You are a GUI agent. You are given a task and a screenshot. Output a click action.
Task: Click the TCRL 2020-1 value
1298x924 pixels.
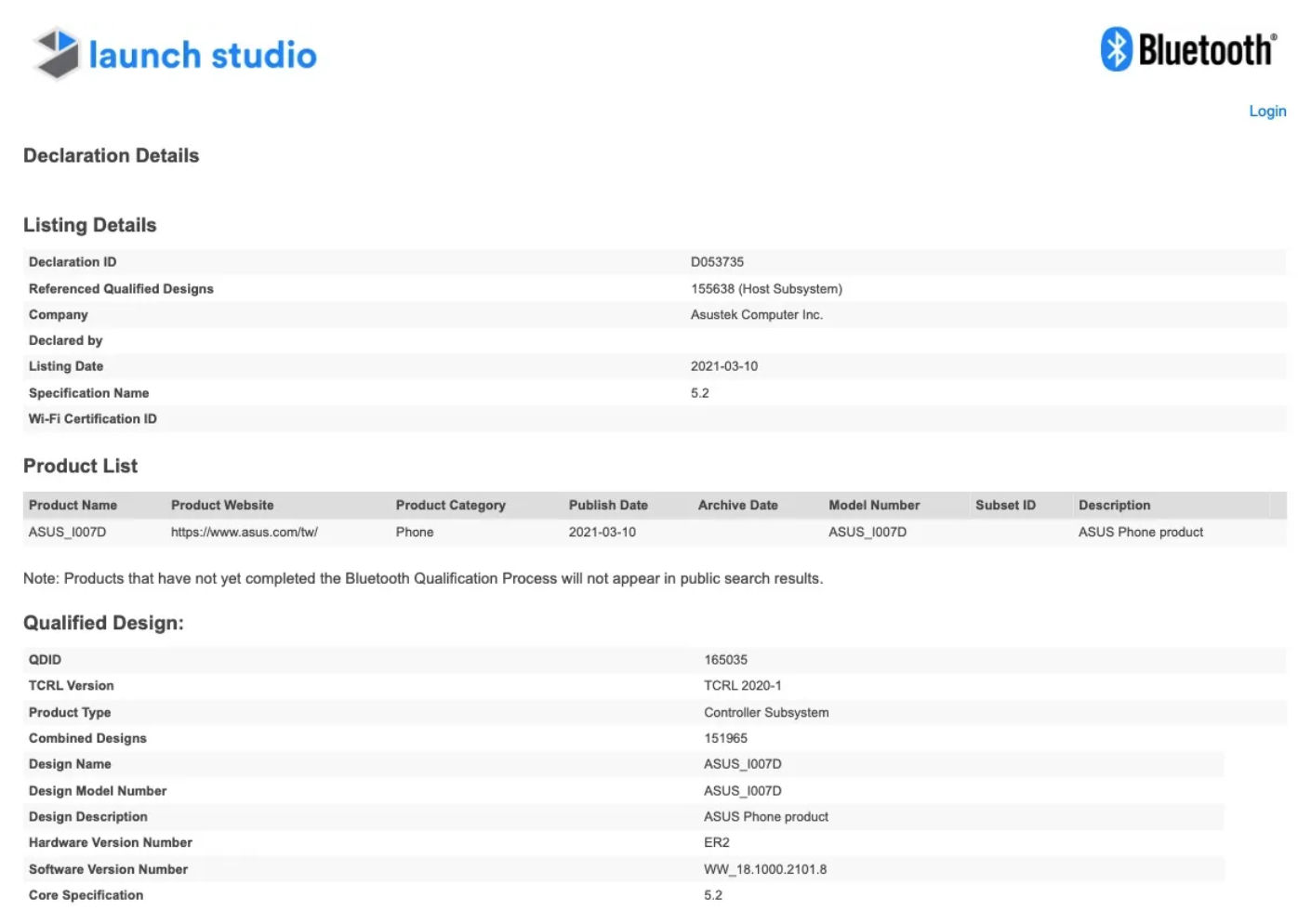pyautogui.click(x=742, y=685)
